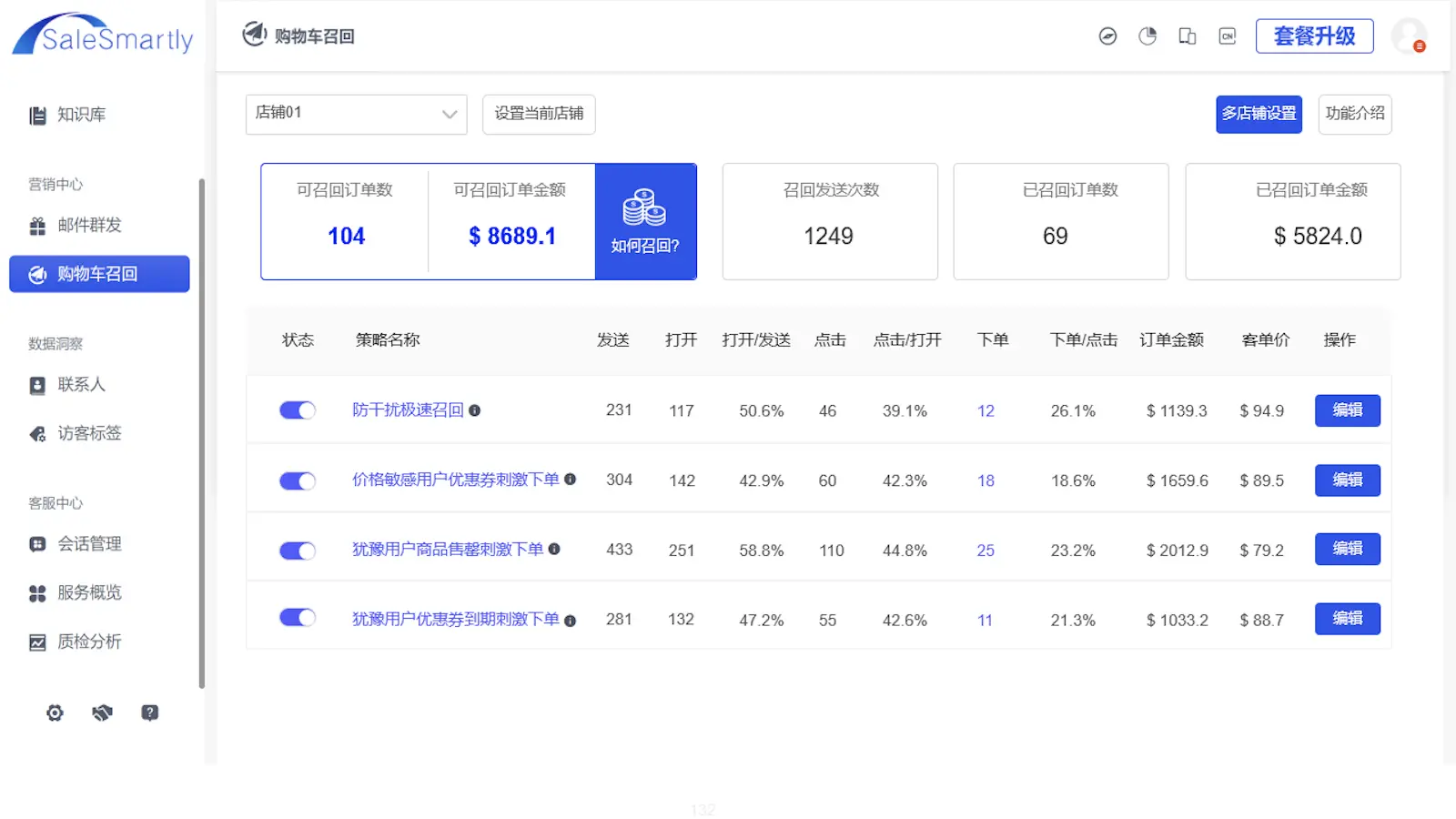Open the 访客标签 panel

(x=86, y=433)
